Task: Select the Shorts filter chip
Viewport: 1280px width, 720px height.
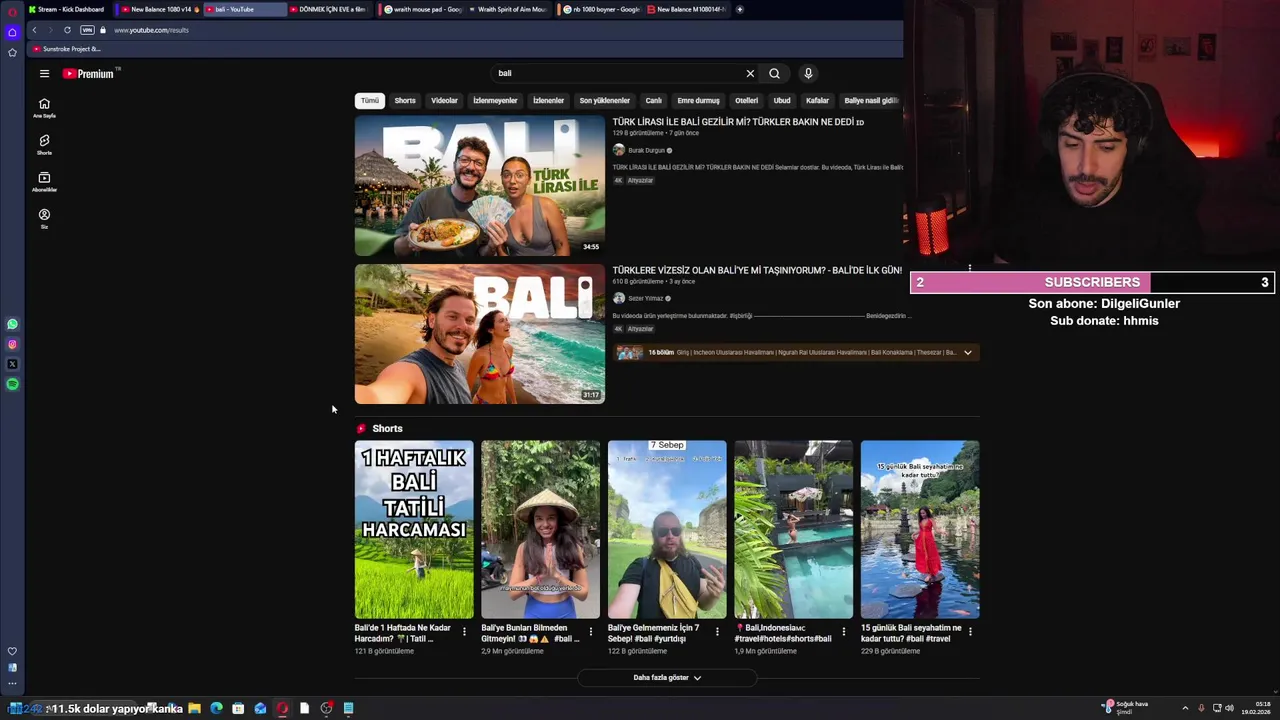Action: point(405,100)
